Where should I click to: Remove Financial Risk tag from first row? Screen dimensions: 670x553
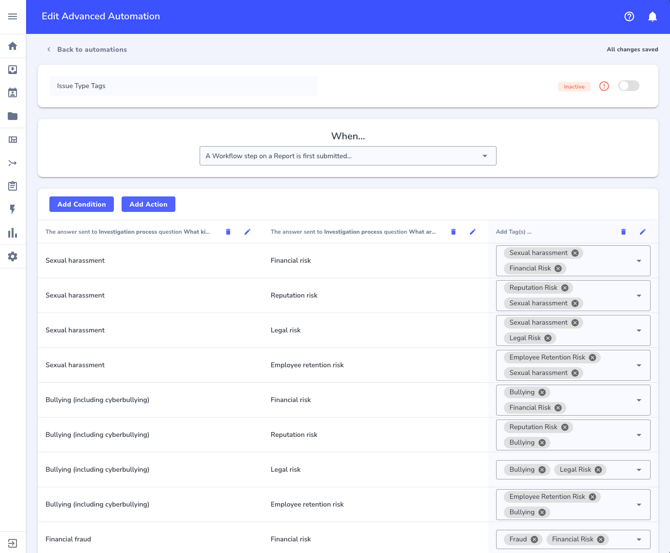click(558, 268)
